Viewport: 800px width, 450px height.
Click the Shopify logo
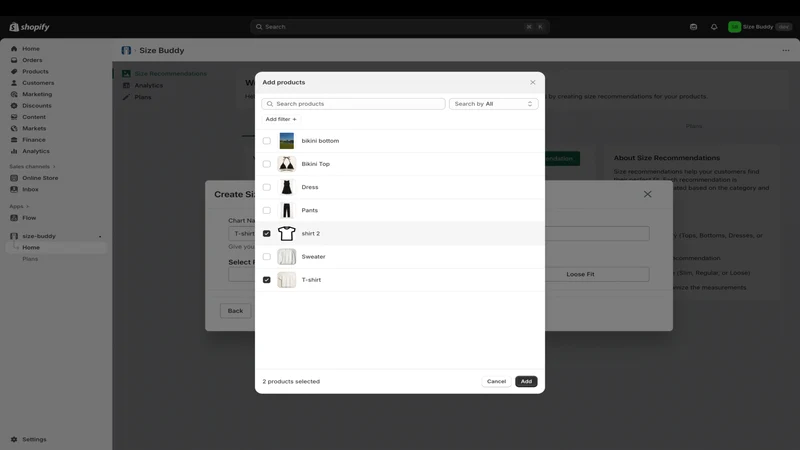[x=29, y=27]
